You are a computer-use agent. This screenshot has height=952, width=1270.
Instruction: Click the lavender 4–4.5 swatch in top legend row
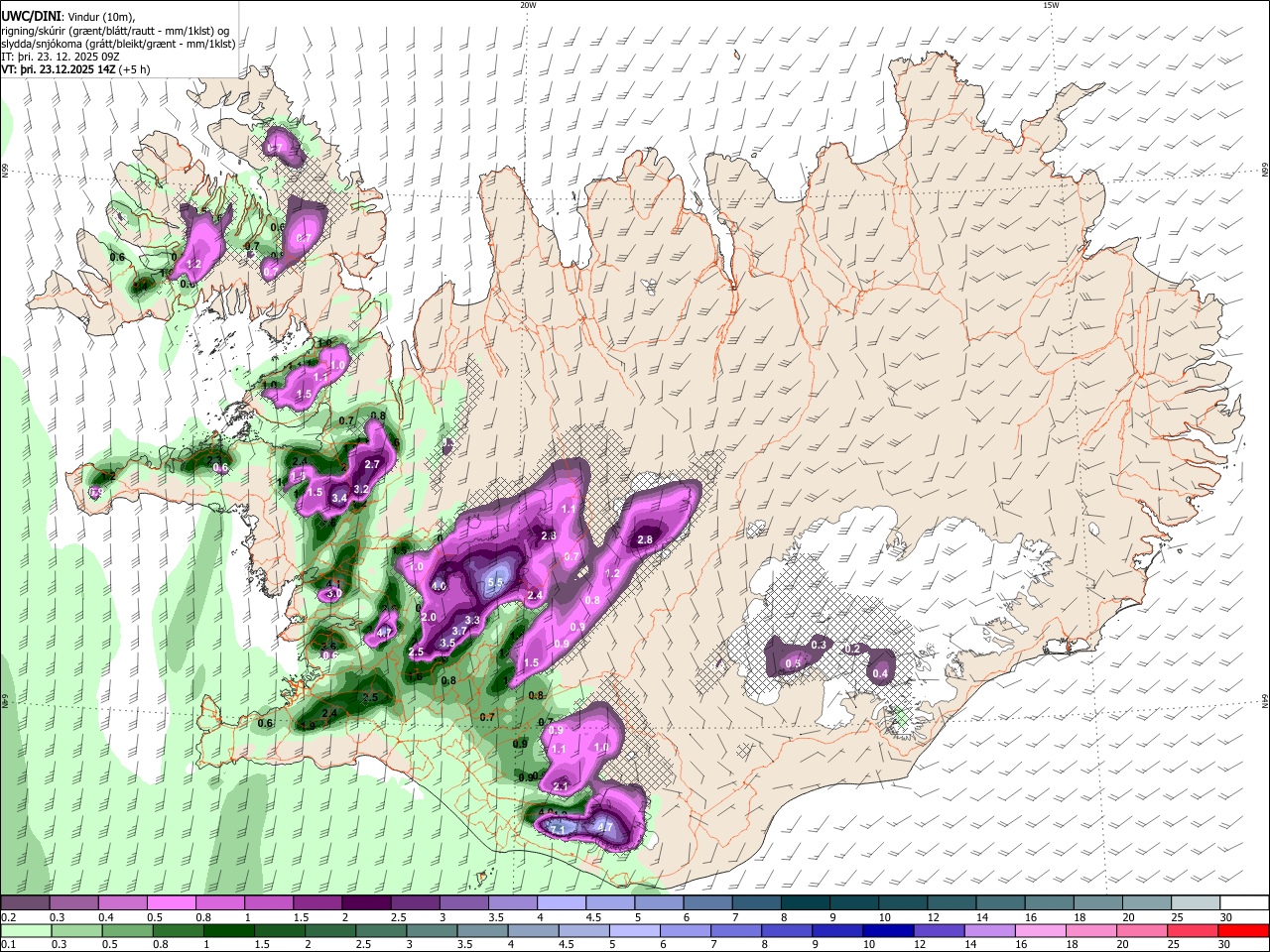[561, 903]
